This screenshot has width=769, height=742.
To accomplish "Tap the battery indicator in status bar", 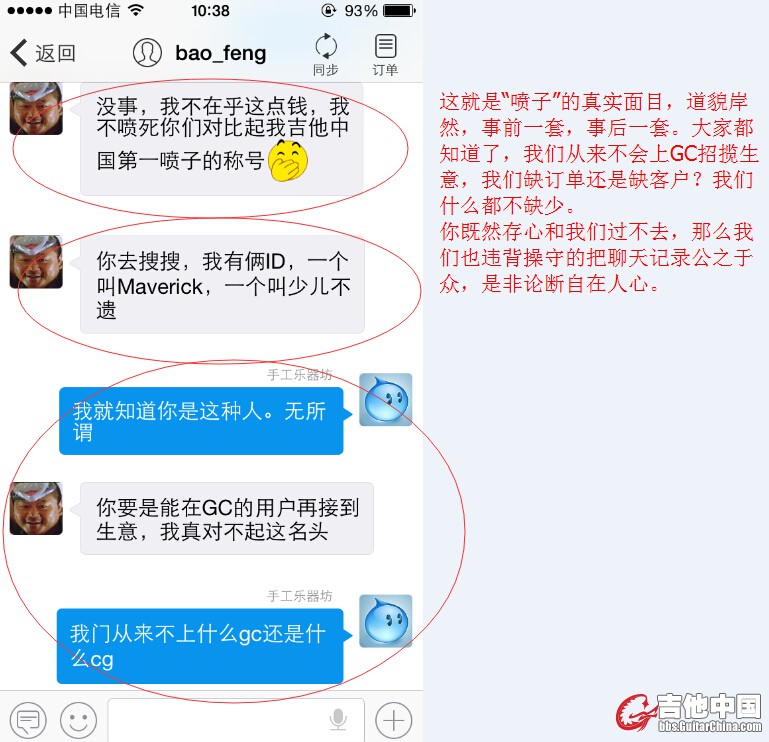I will click(400, 10).
